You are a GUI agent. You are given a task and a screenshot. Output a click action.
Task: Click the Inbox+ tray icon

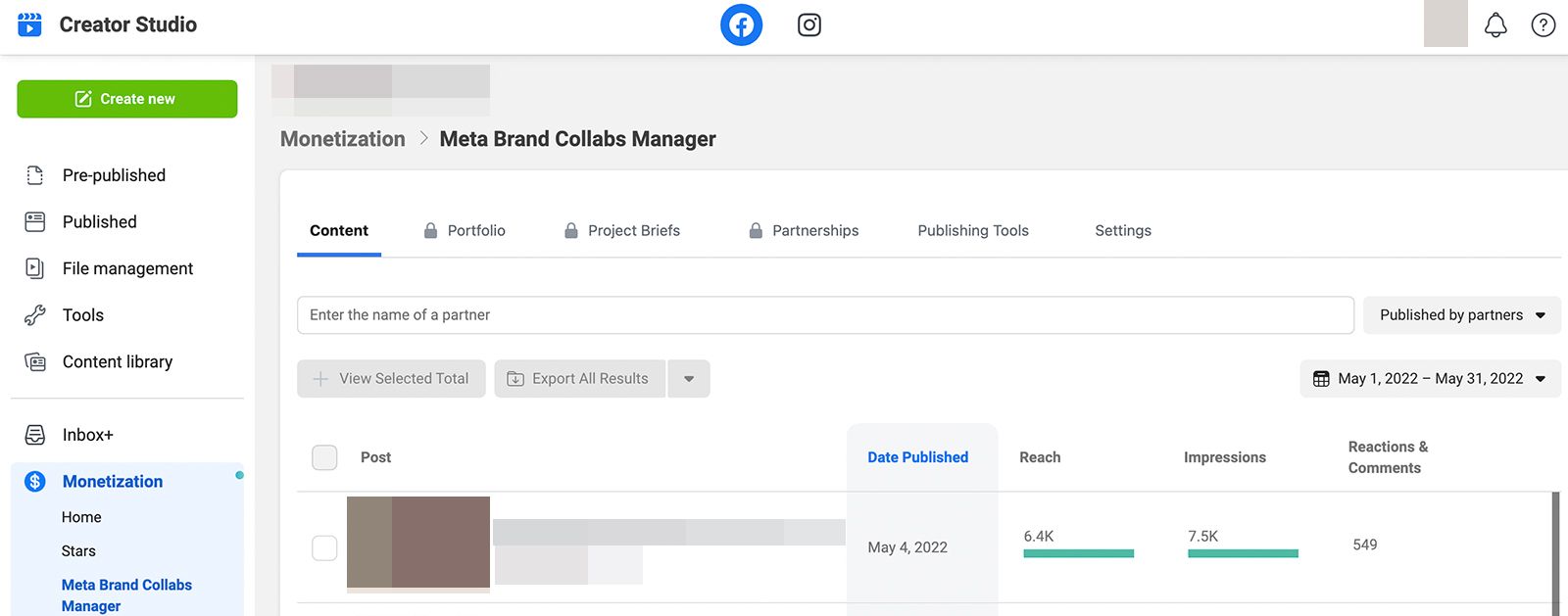tap(35, 435)
